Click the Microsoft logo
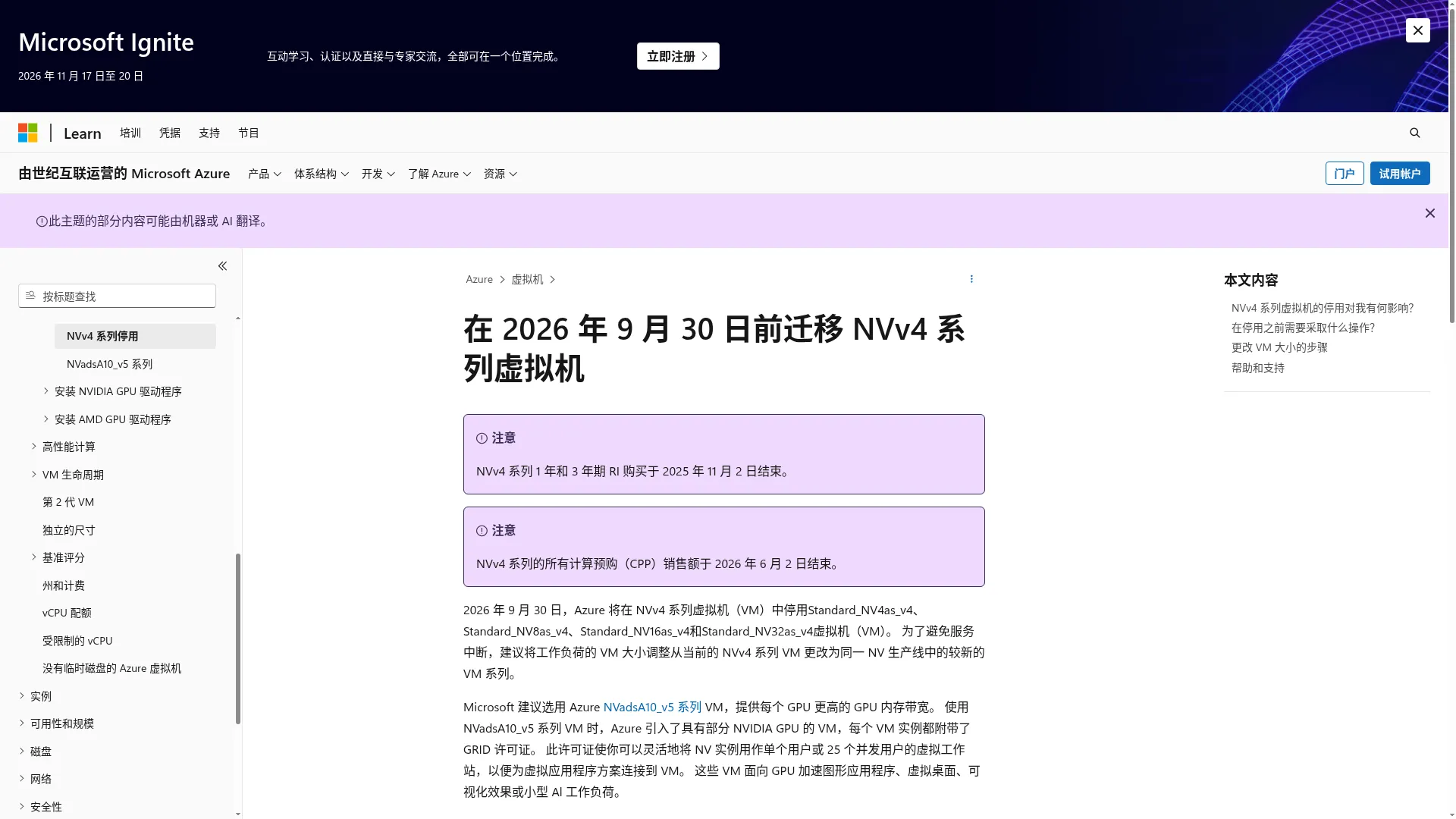1456x819 pixels. pos(28,133)
